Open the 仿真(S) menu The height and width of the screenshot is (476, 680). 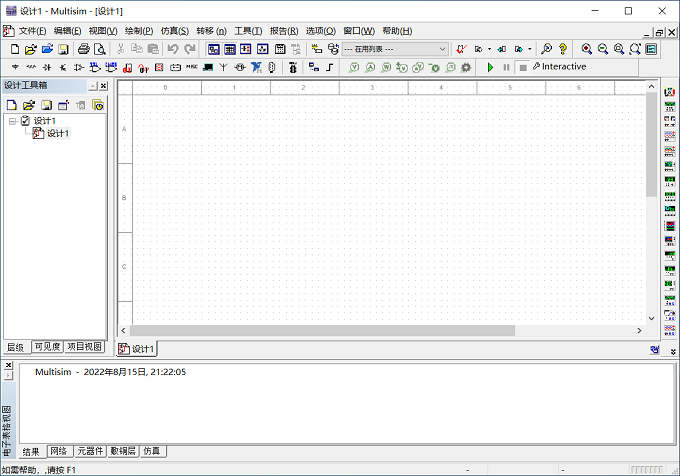(175, 31)
